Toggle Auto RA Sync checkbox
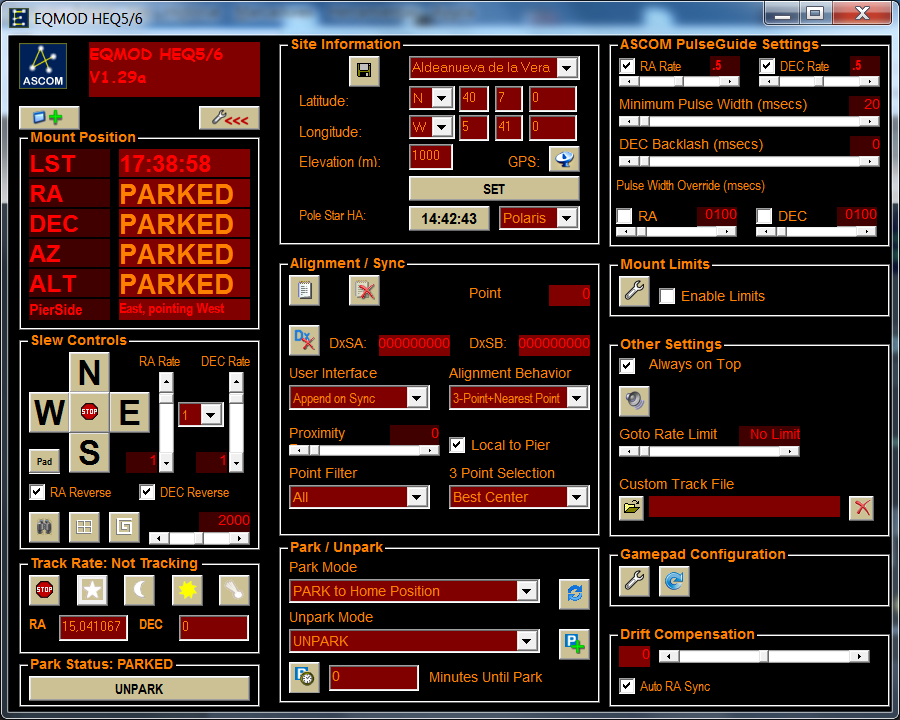 tap(627, 686)
